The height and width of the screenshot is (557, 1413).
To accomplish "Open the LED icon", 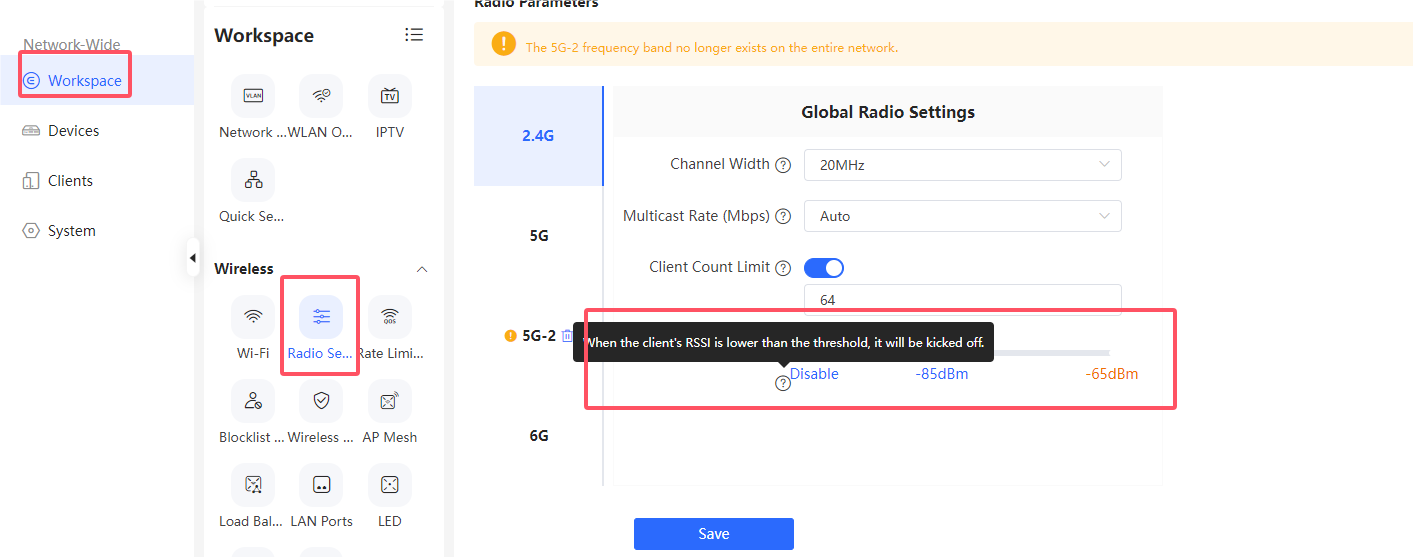I will (390, 485).
